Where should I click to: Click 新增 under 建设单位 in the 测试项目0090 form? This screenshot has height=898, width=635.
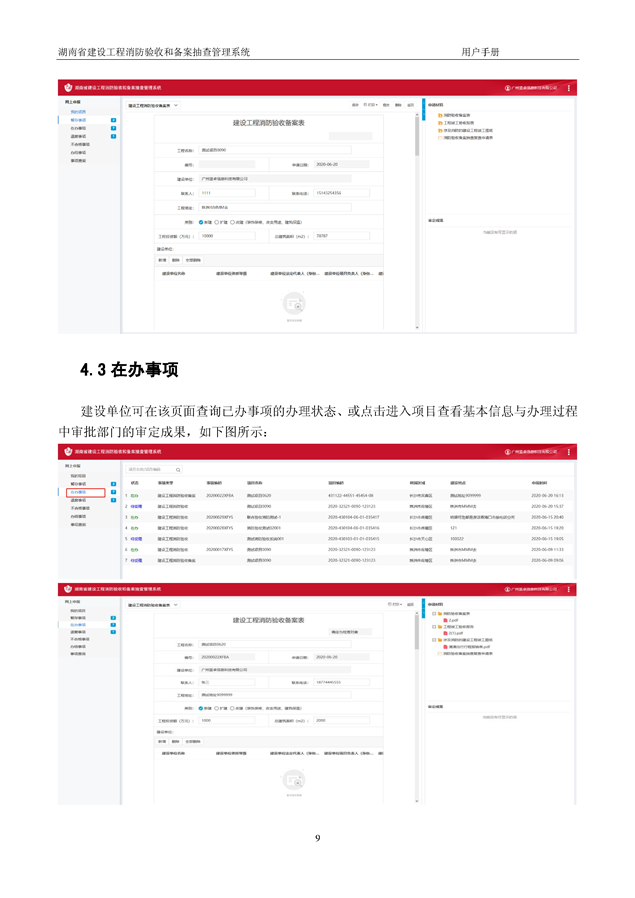tap(162, 258)
